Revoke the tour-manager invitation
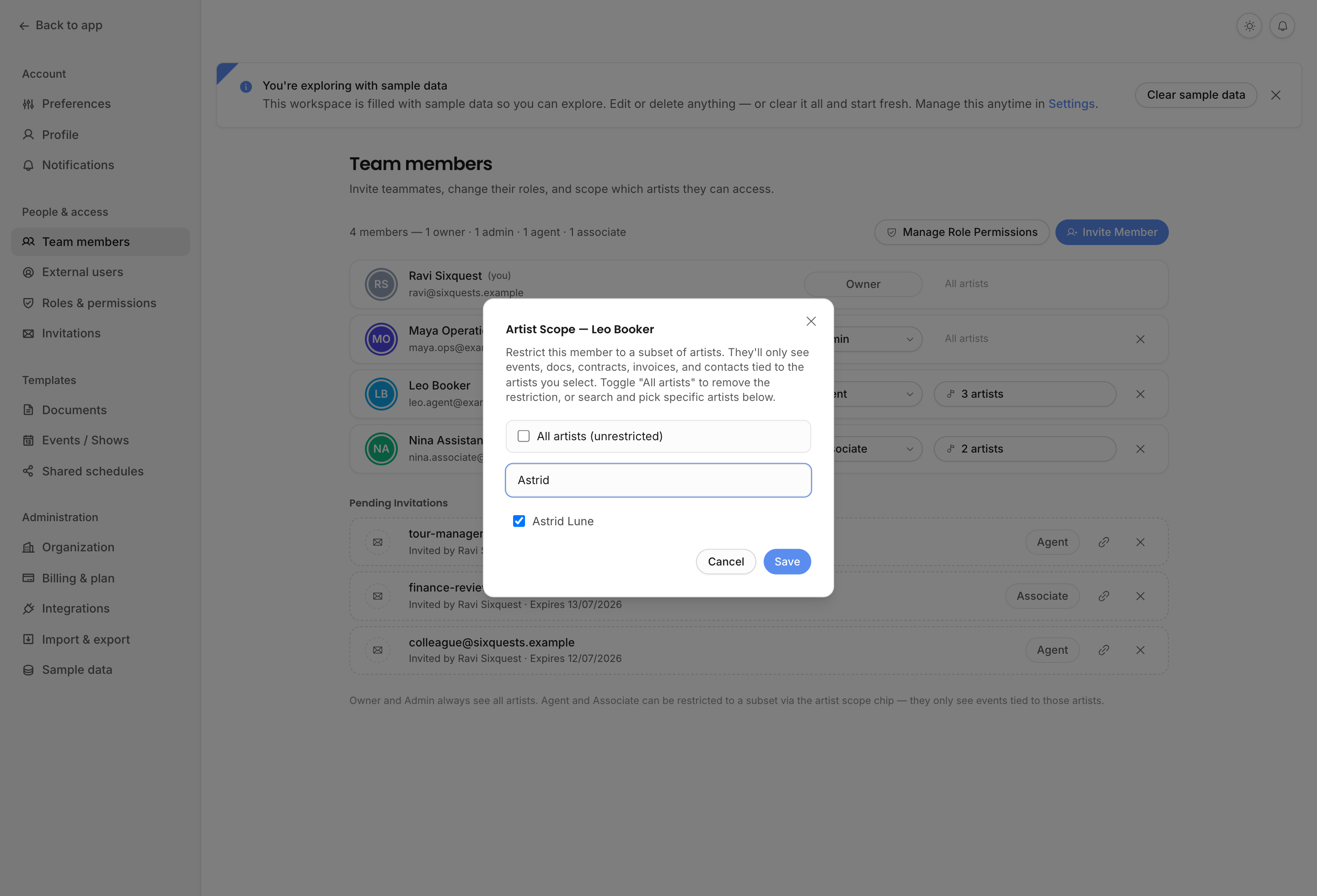 1140,542
